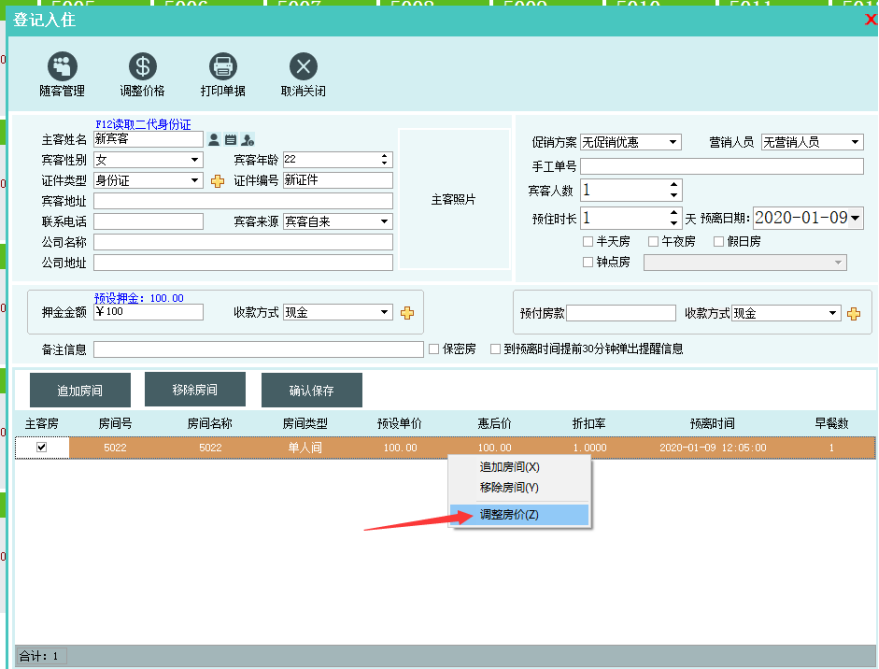Click the F12读取二代身份证 link

coord(143,124)
